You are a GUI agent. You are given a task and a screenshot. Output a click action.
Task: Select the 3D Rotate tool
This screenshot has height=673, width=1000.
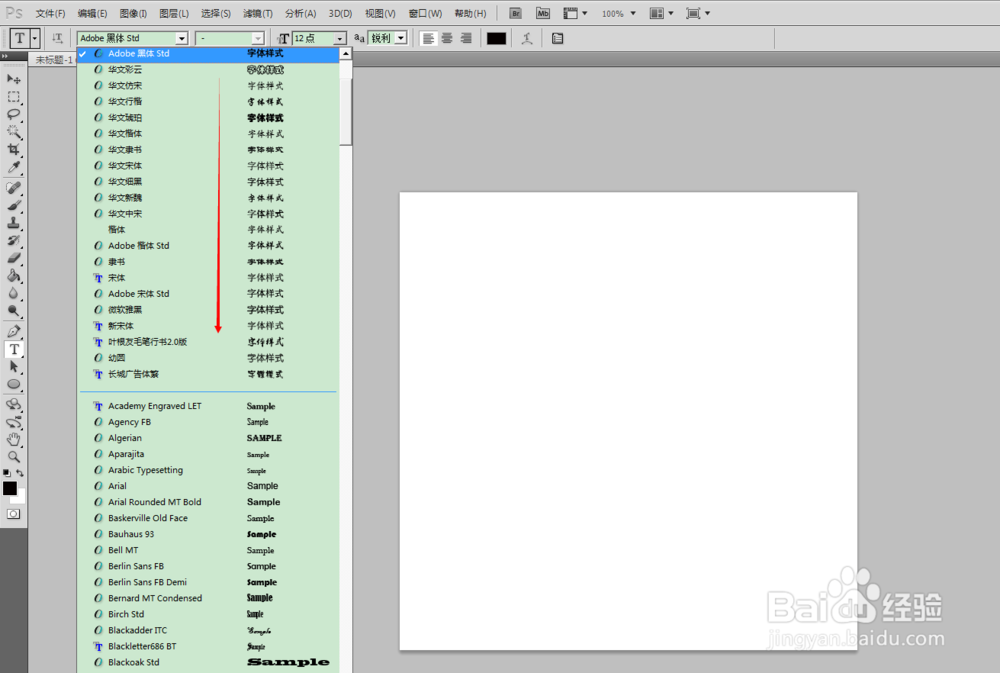[x=13, y=404]
